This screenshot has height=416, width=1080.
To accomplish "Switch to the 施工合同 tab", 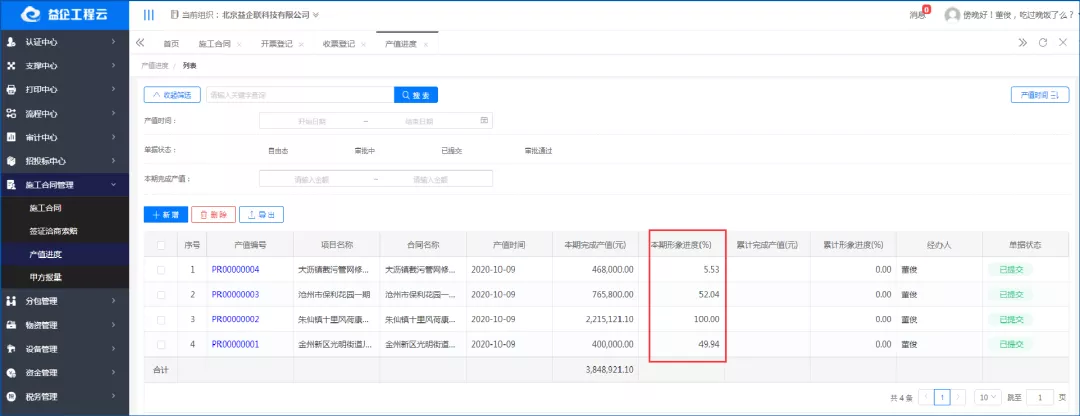I will (214, 44).
